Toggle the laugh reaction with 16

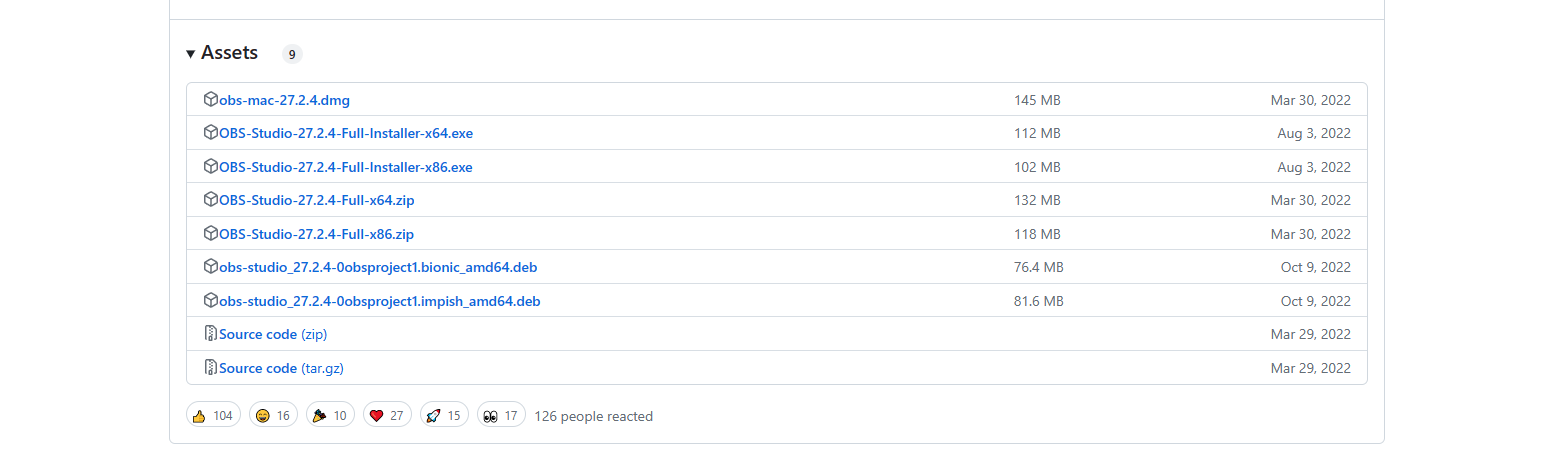273,415
